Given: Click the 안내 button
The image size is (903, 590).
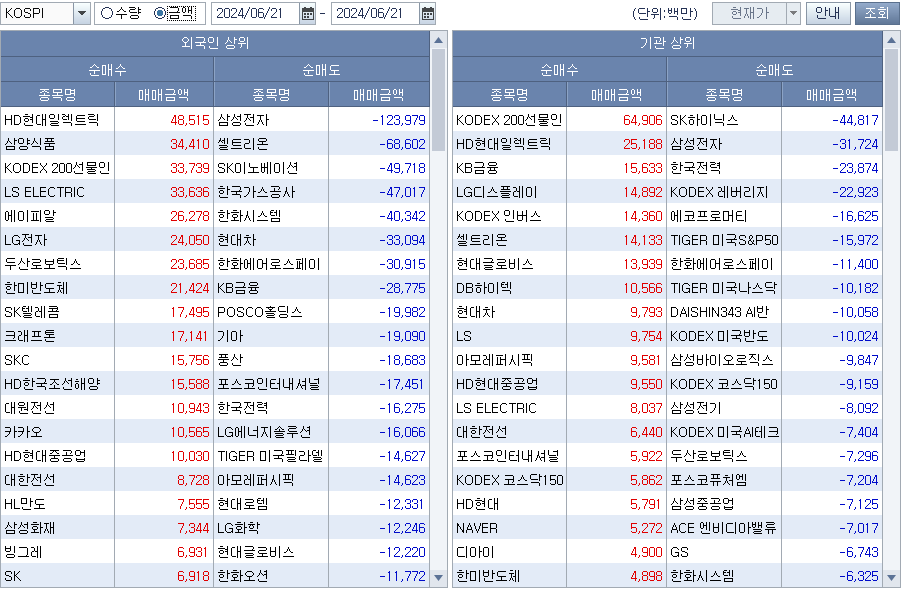Looking at the screenshot, I should tap(828, 13).
